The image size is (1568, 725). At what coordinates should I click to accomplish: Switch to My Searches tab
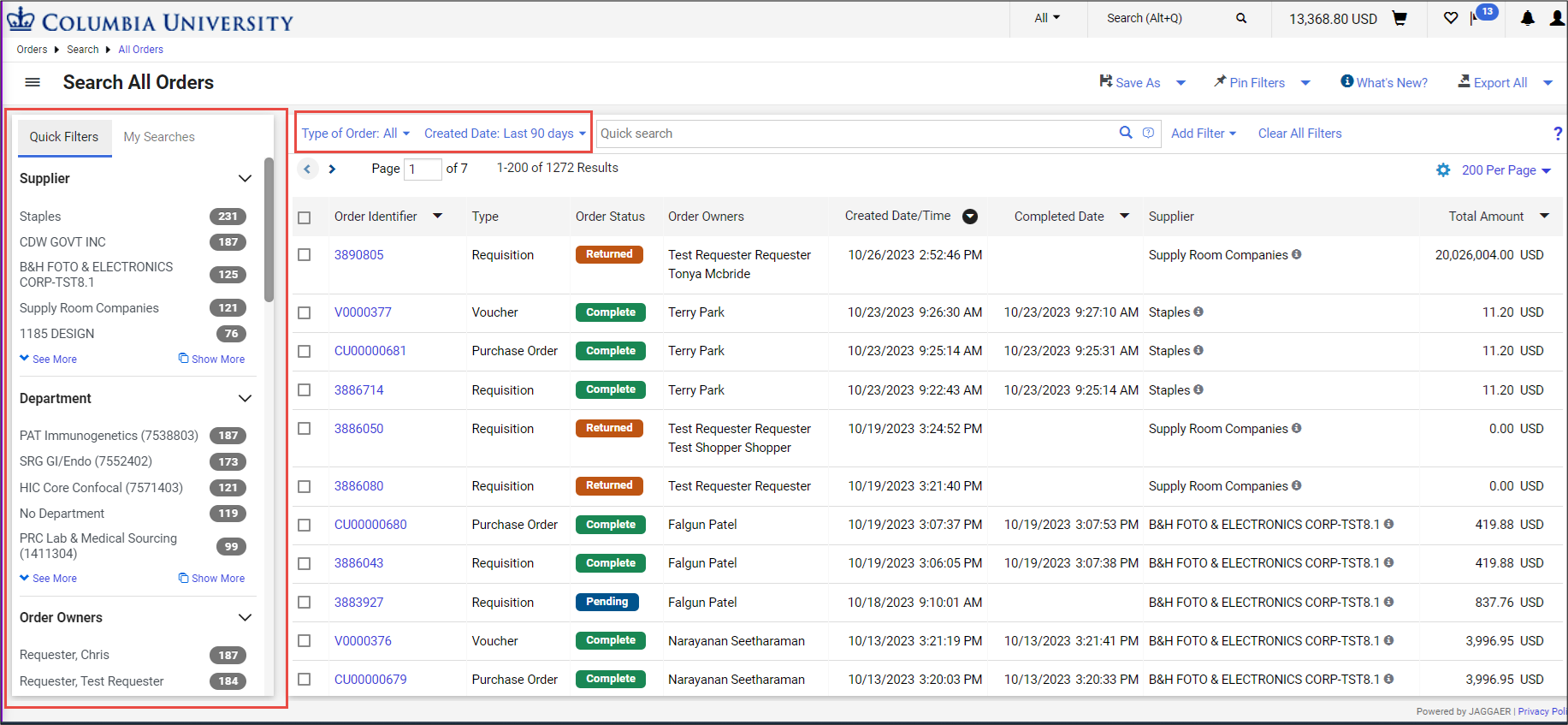(159, 137)
